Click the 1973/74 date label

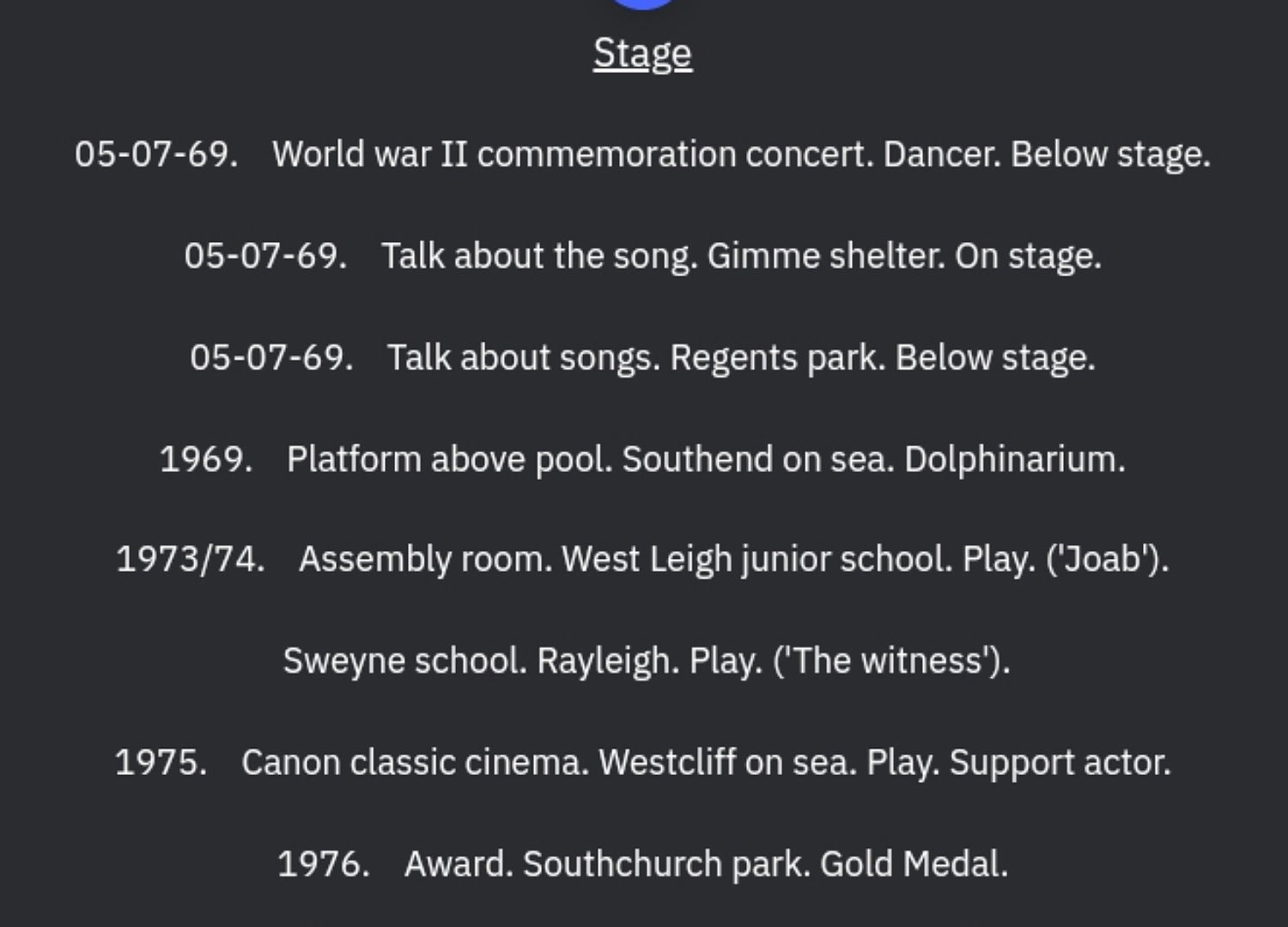point(191,560)
